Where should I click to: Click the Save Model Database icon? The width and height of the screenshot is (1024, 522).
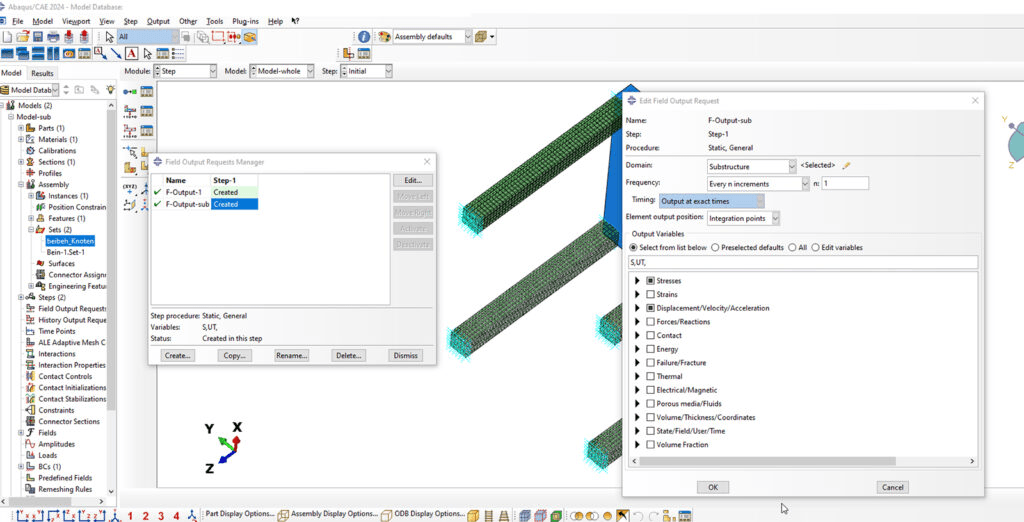[37, 37]
